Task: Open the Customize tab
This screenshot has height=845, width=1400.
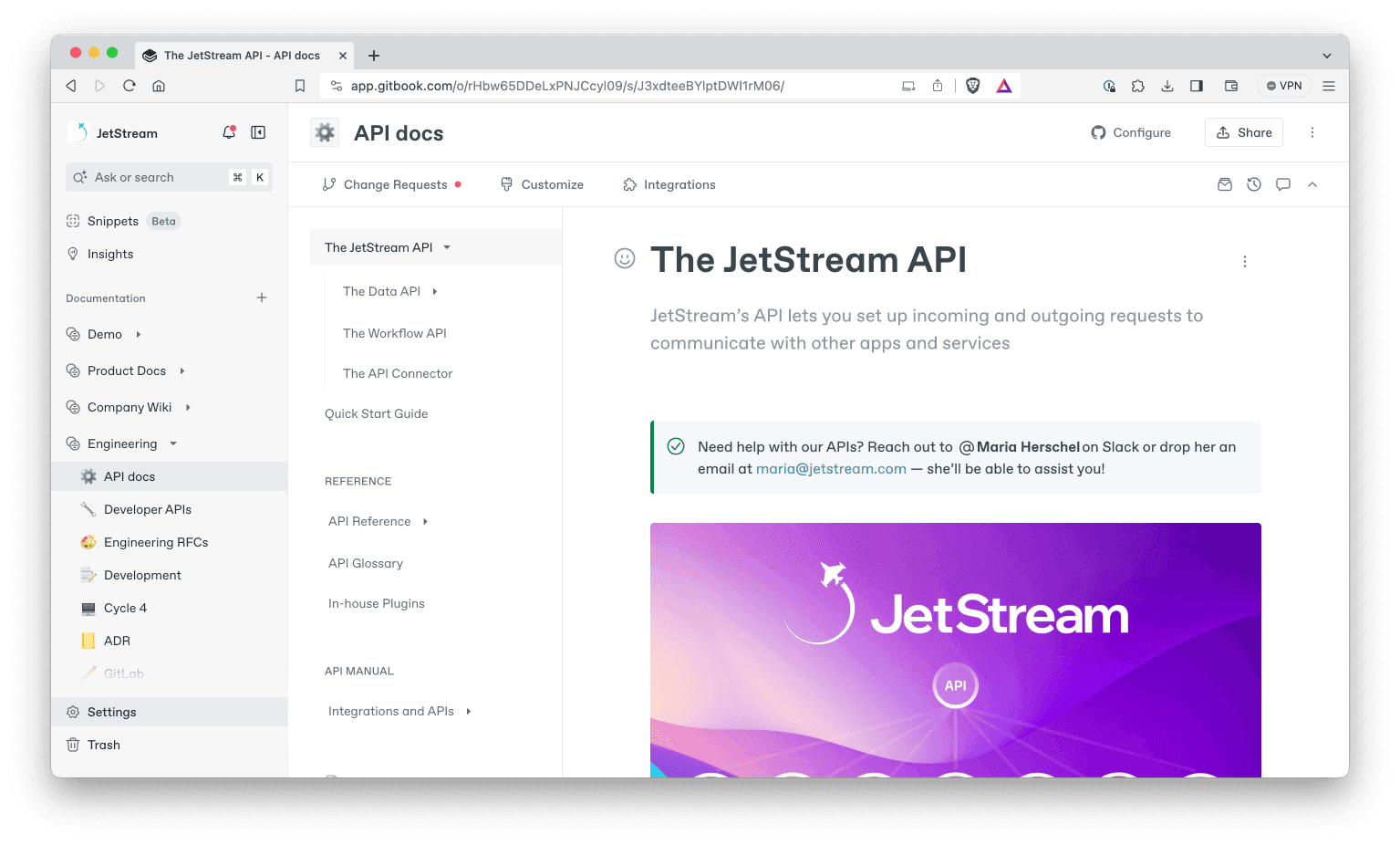Action: pyautogui.click(x=542, y=184)
